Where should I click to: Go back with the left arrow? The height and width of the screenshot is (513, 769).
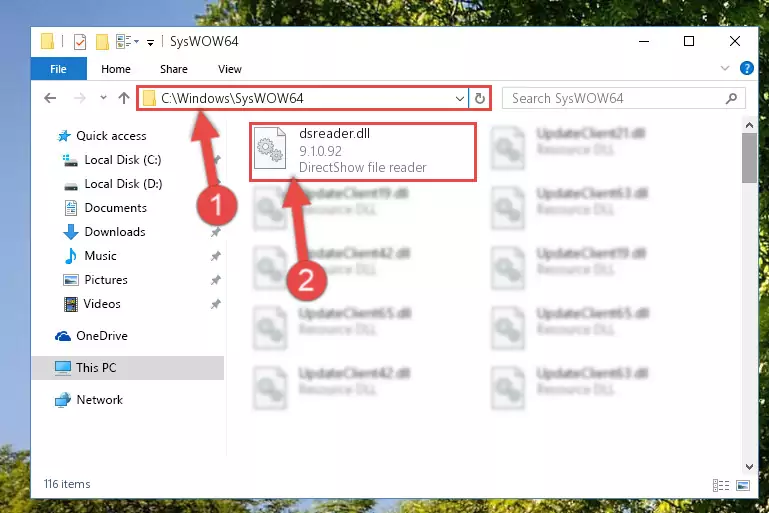[x=50, y=98]
